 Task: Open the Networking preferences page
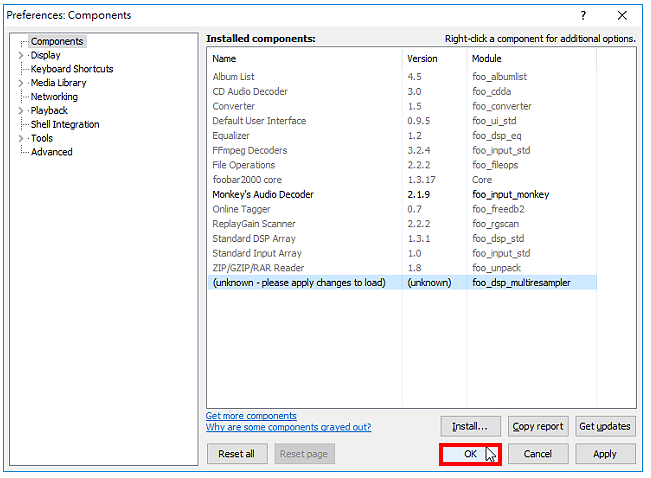point(54,97)
